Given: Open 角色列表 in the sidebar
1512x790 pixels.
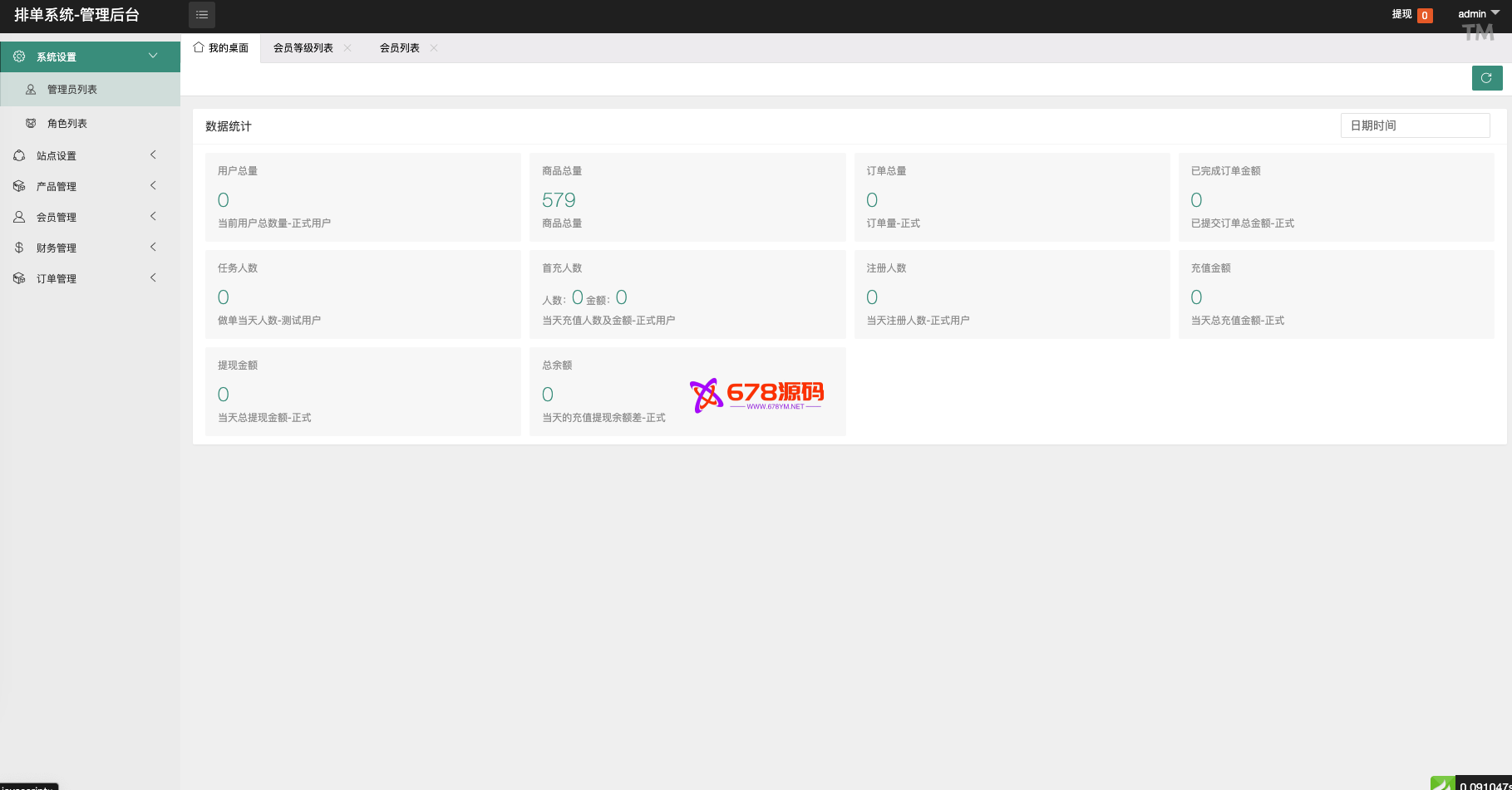Looking at the screenshot, I should coord(67,124).
